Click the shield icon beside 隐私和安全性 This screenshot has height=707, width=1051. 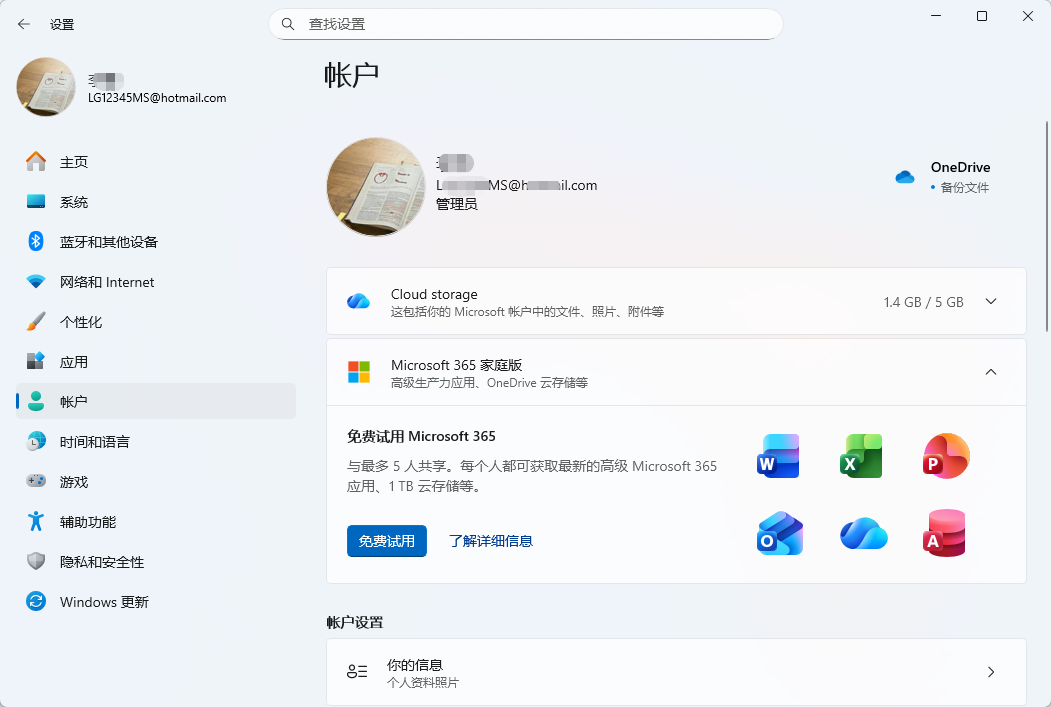tap(36, 561)
